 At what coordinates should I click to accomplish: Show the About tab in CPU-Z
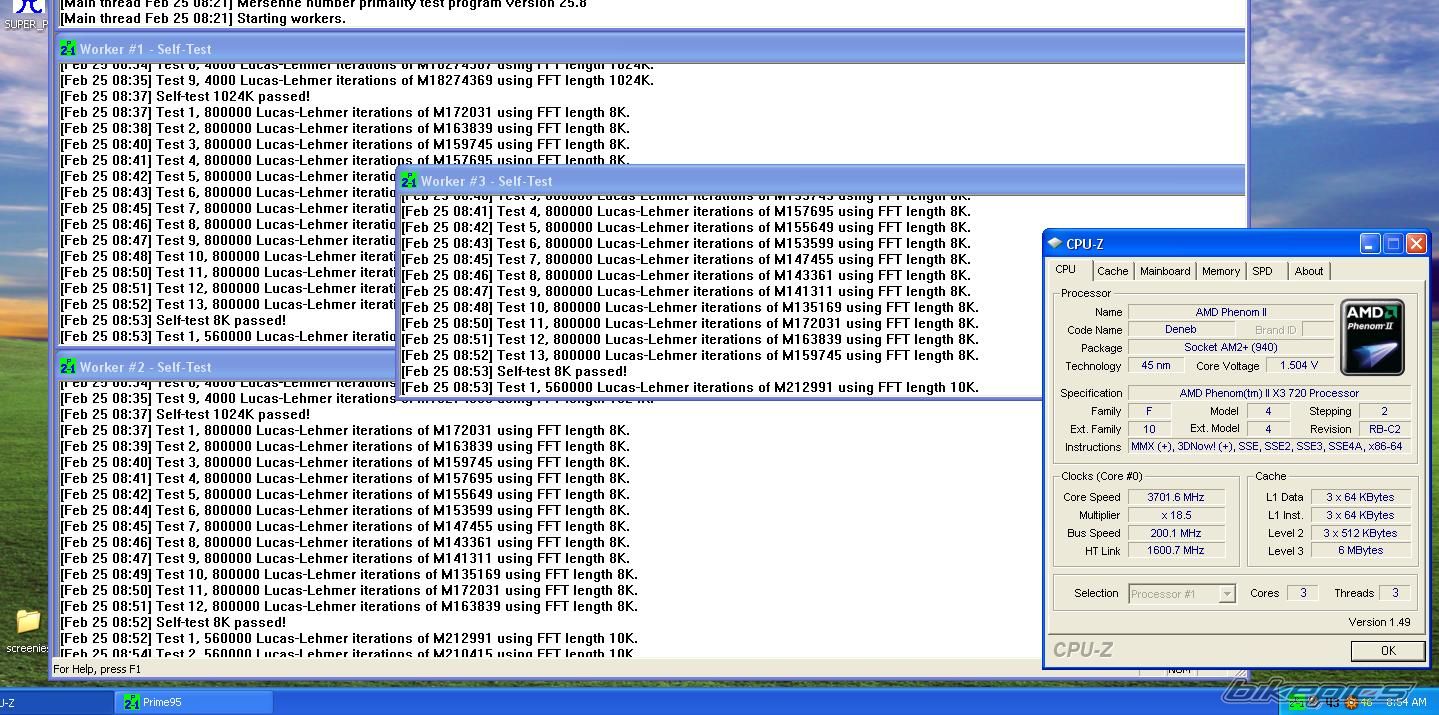[x=1308, y=271]
